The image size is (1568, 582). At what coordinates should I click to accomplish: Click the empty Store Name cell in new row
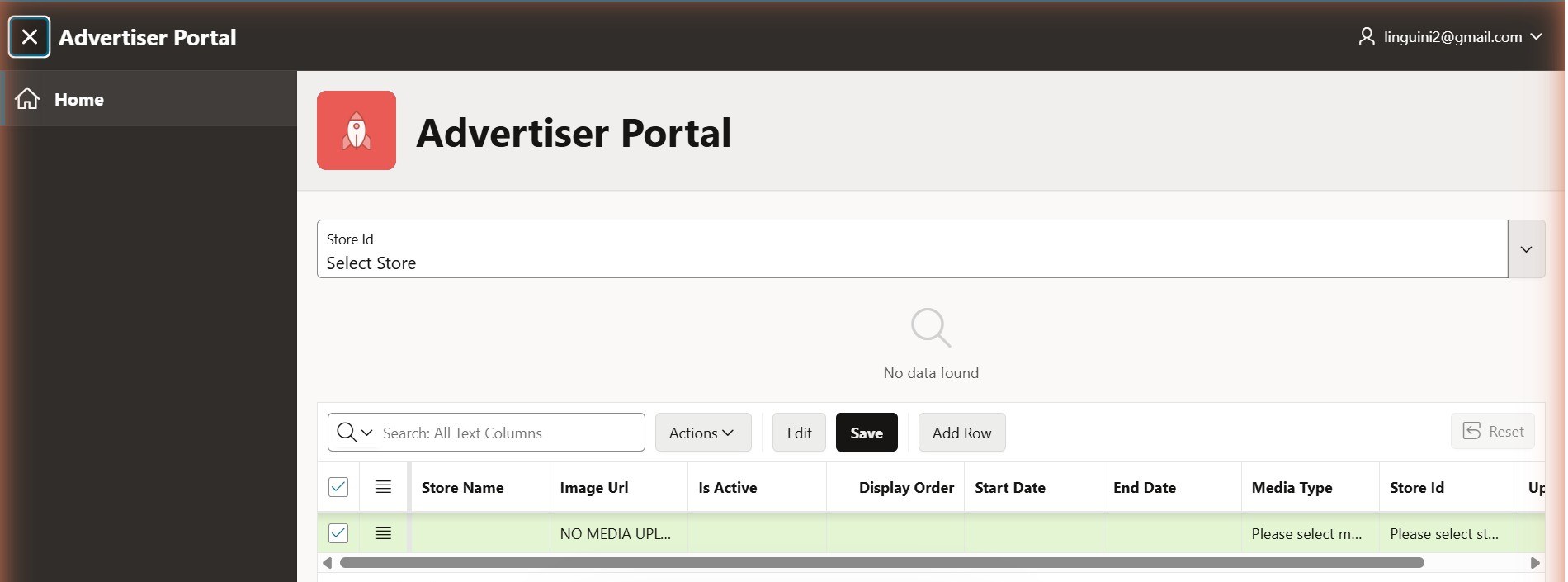(x=480, y=533)
